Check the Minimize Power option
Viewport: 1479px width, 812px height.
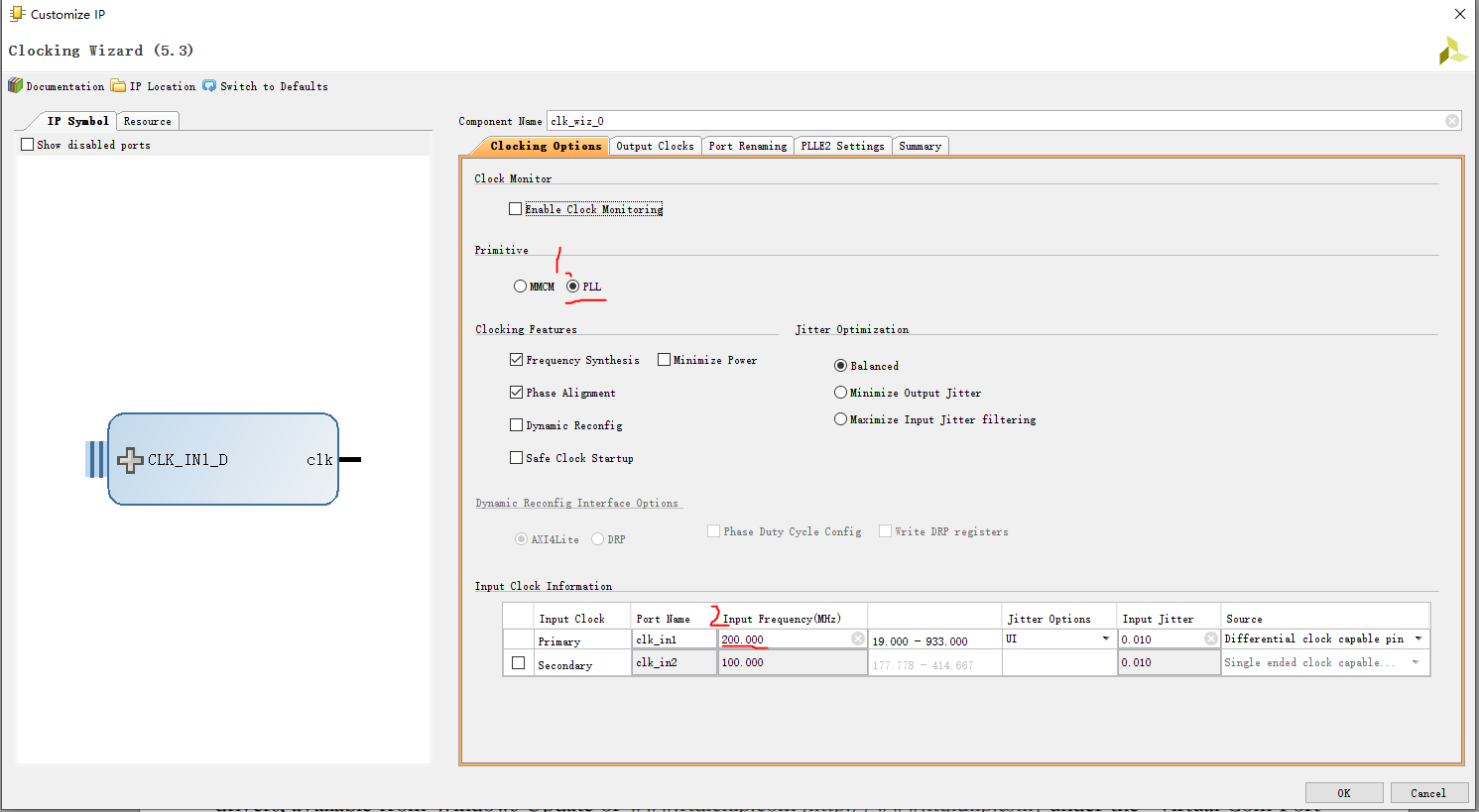pyautogui.click(x=665, y=360)
